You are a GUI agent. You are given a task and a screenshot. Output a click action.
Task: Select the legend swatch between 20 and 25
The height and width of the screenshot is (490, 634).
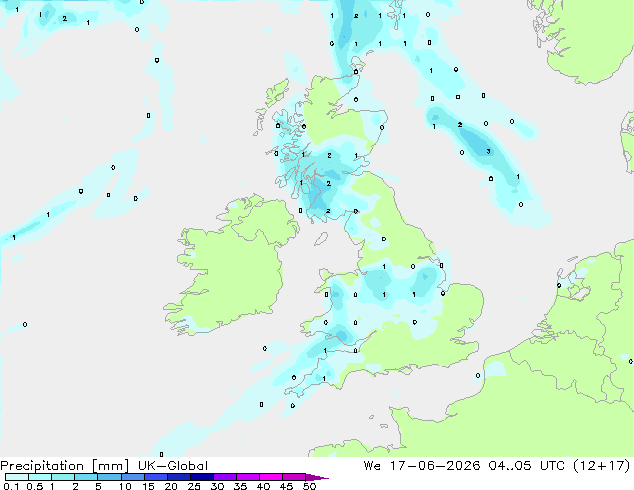(178, 477)
